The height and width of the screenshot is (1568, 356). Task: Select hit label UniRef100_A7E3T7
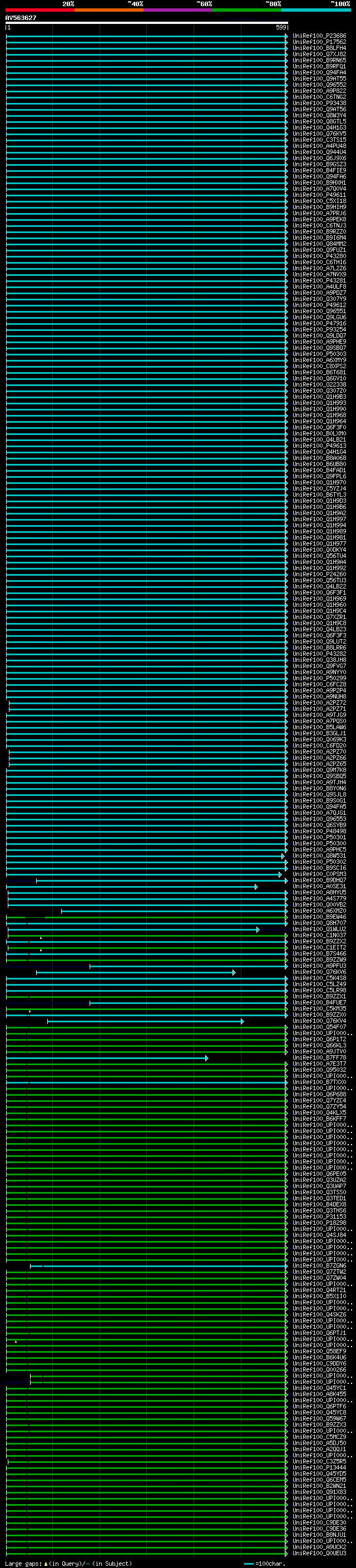click(x=319, y=1064)
